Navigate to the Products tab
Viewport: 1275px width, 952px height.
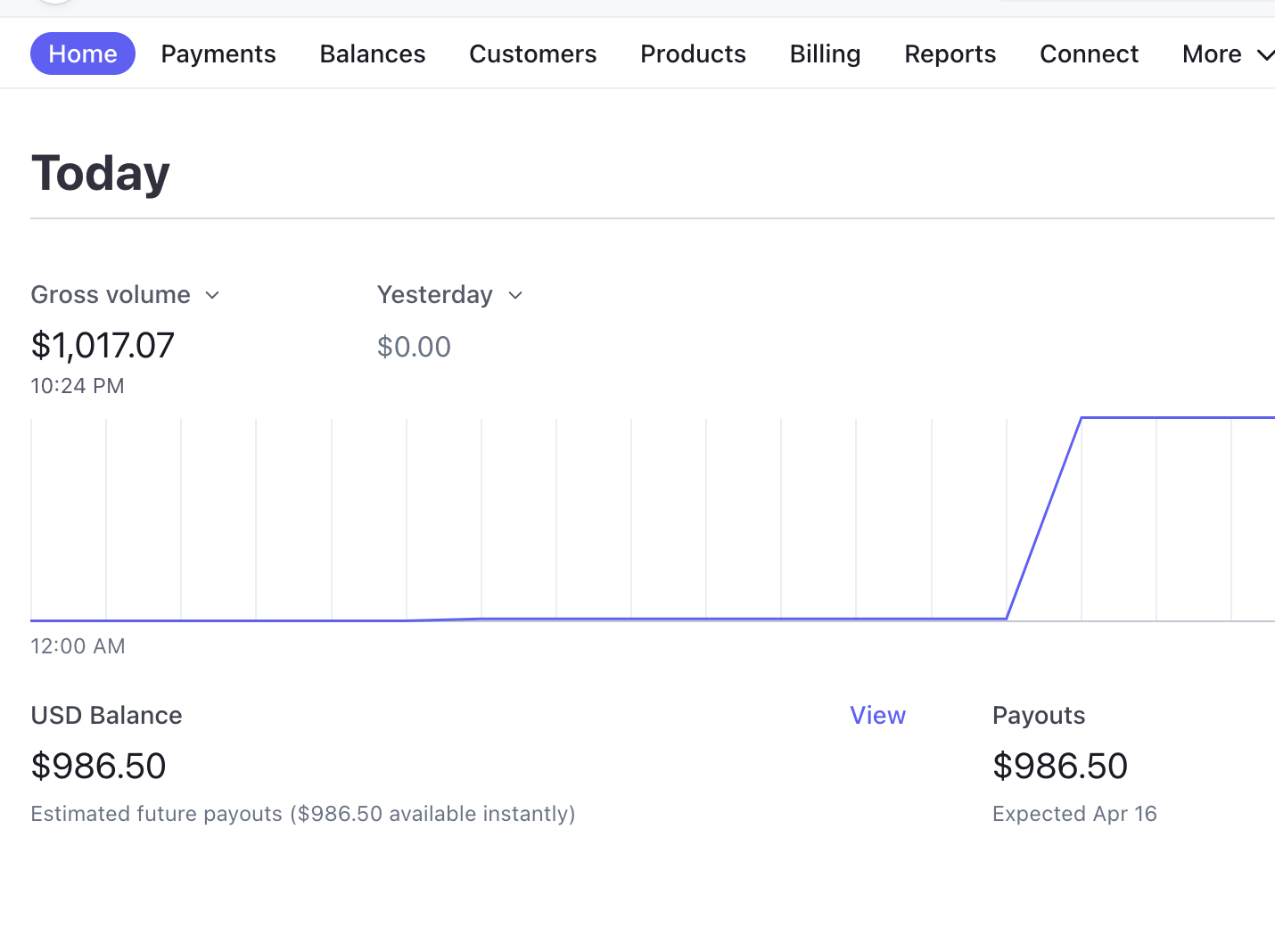[693, 53]
